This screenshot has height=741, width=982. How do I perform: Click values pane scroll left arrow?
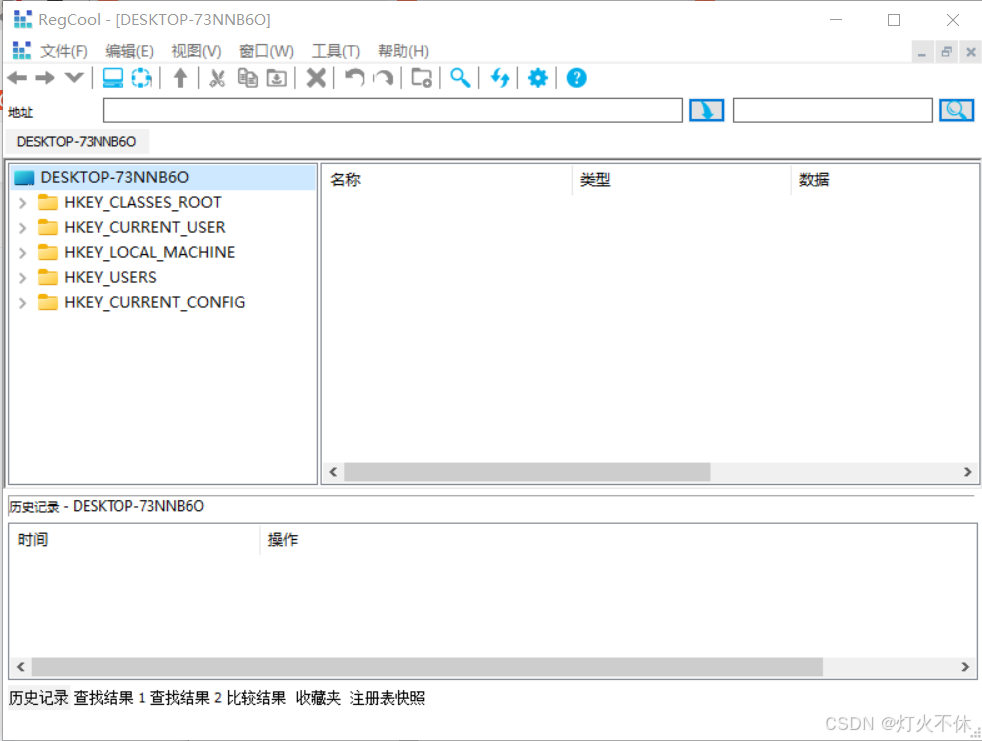click(x=333, y=472)
